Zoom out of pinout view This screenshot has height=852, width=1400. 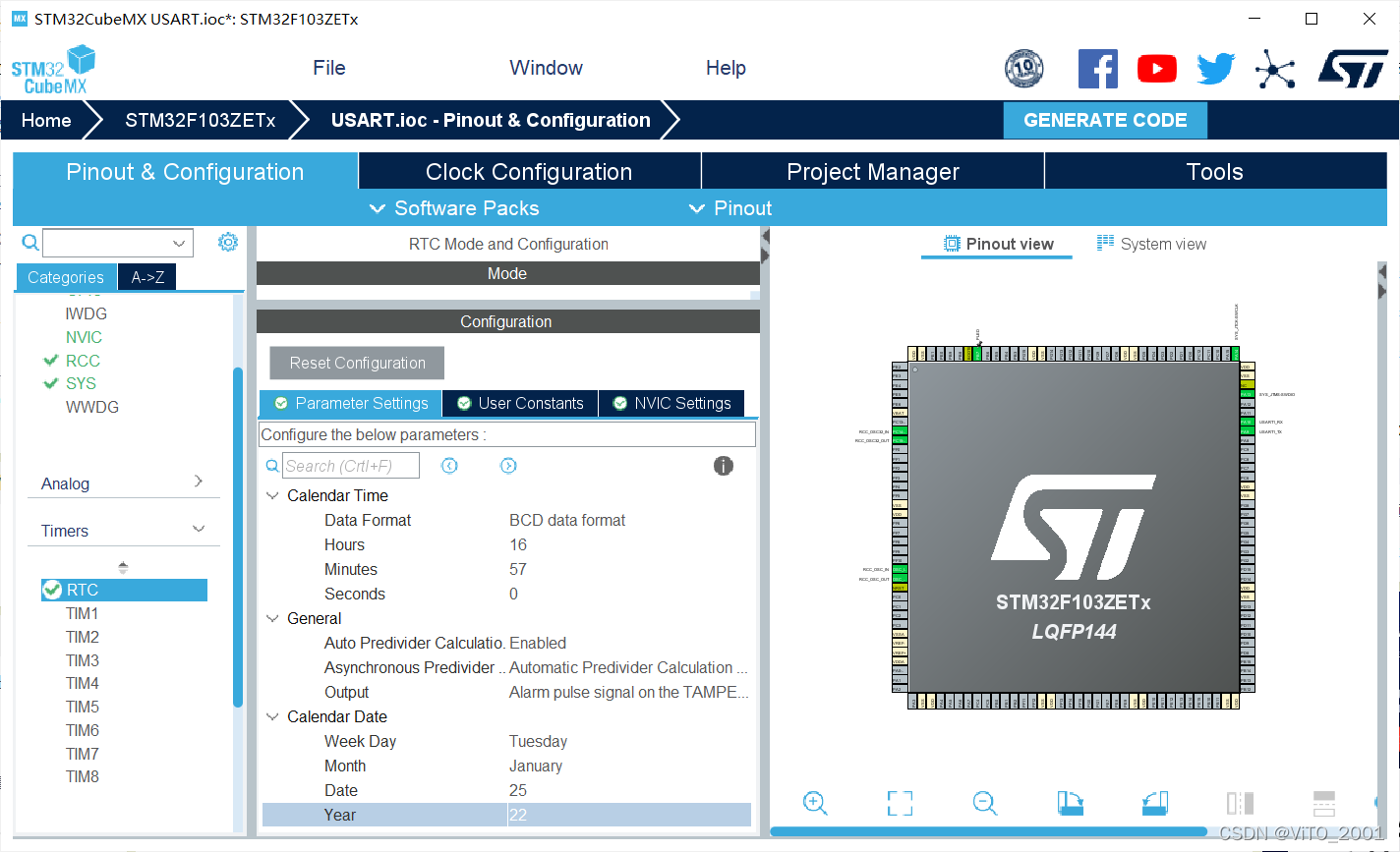985,803
